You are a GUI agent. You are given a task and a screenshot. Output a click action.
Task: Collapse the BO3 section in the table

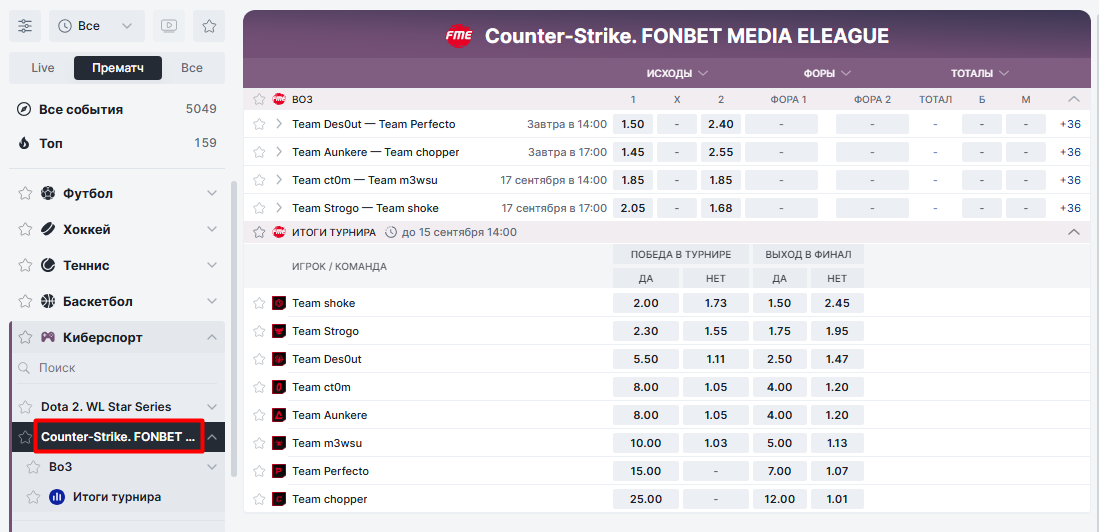tap(1073, 100)
